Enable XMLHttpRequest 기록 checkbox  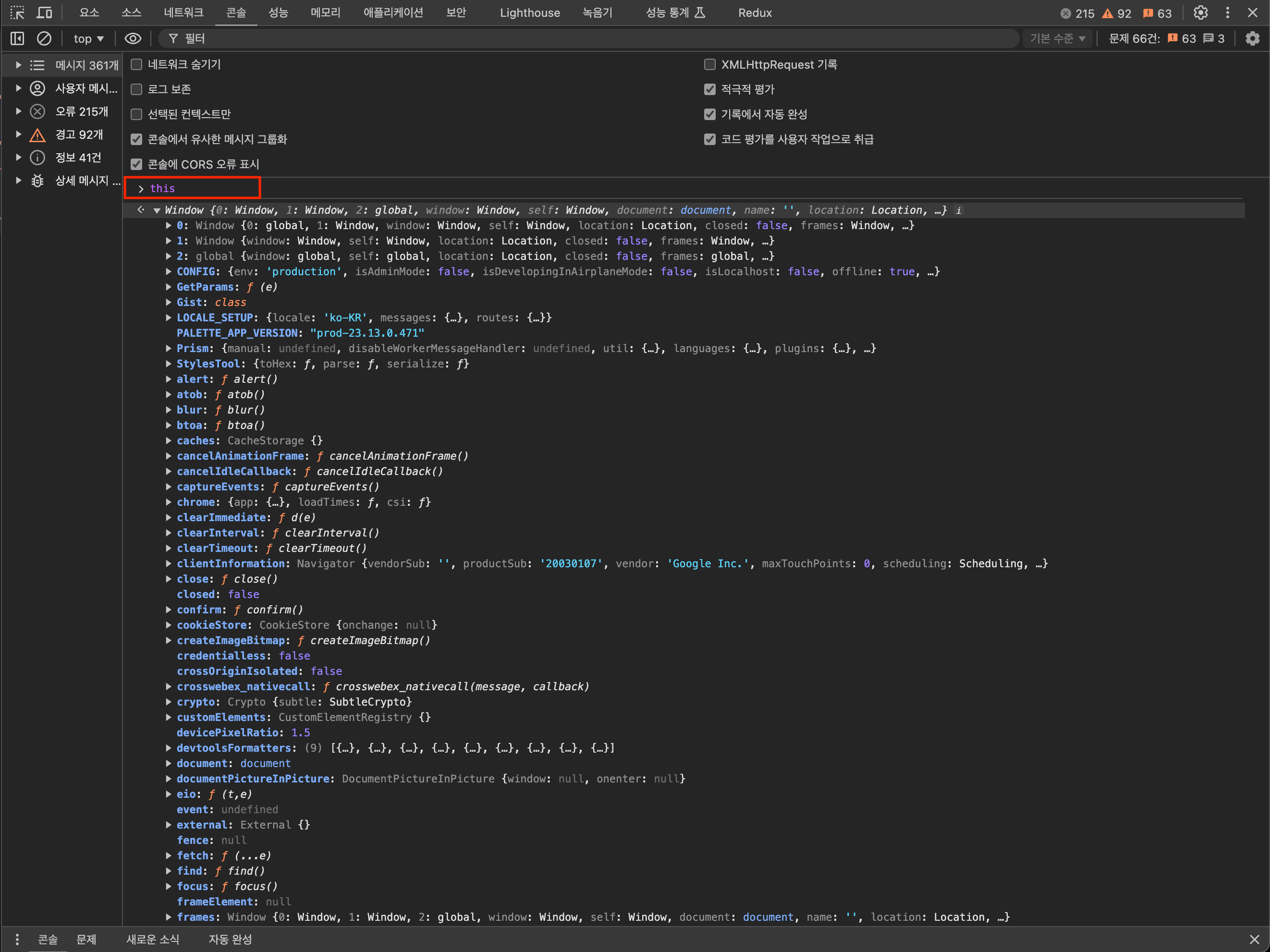709,64
